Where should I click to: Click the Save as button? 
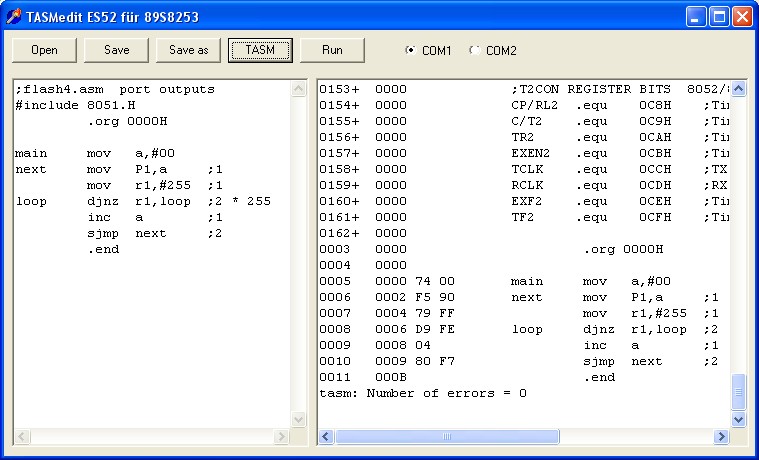[188, 50]
